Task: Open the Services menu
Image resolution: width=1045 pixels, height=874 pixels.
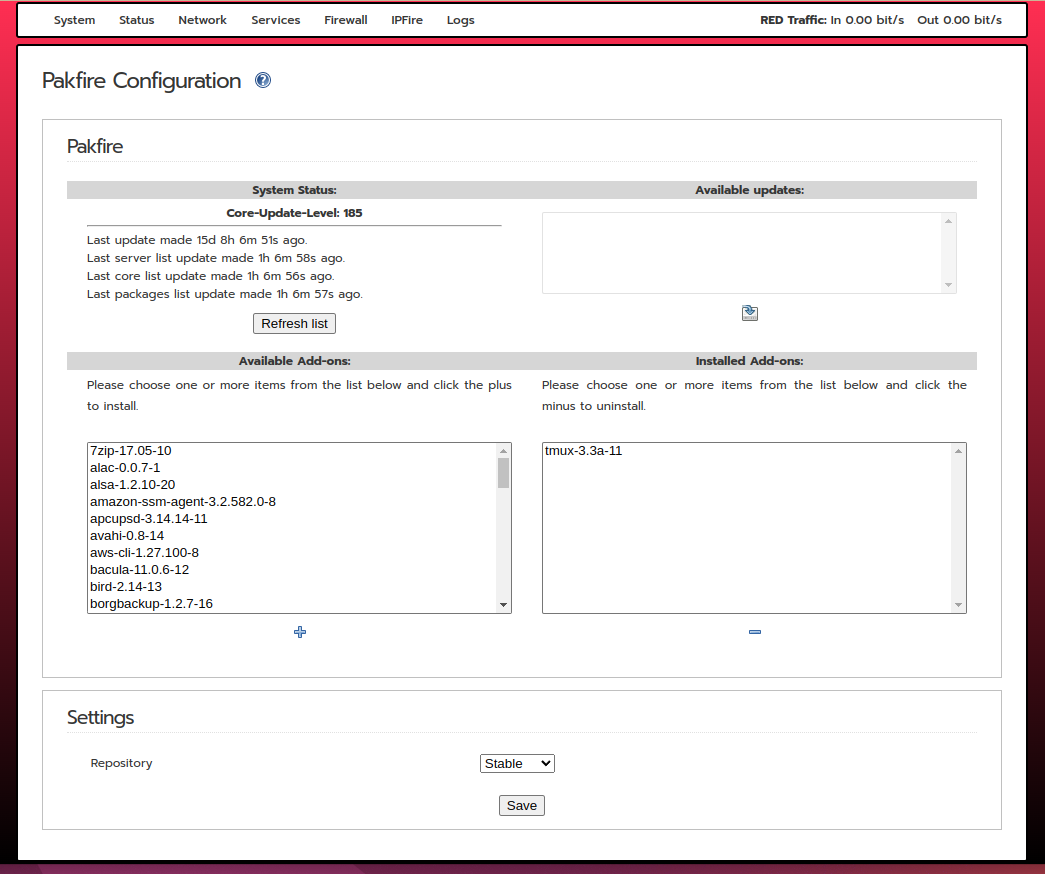Action: coord(275,20)
